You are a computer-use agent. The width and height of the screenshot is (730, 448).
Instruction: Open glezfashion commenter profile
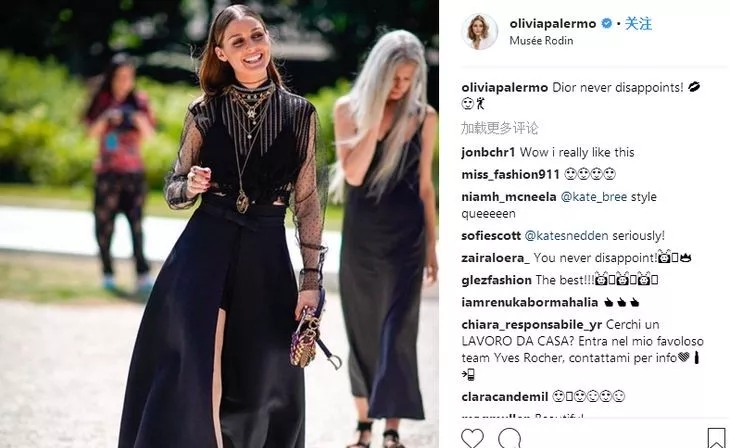(496, 280)
